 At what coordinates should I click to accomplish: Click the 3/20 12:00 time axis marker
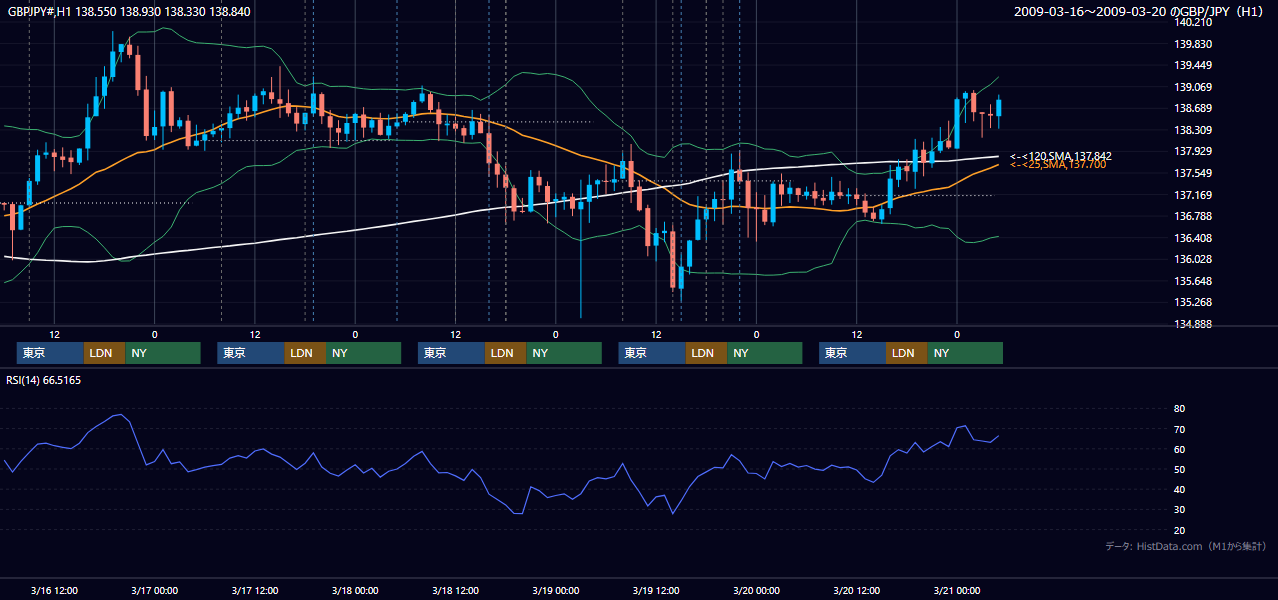[x=856, y=590]
